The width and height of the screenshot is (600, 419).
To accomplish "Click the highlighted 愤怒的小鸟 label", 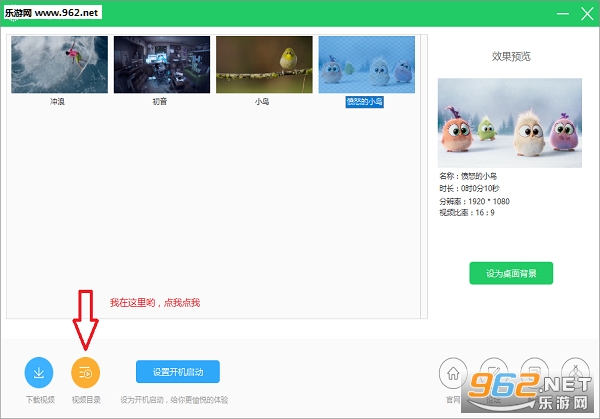I will pos(365,102).
